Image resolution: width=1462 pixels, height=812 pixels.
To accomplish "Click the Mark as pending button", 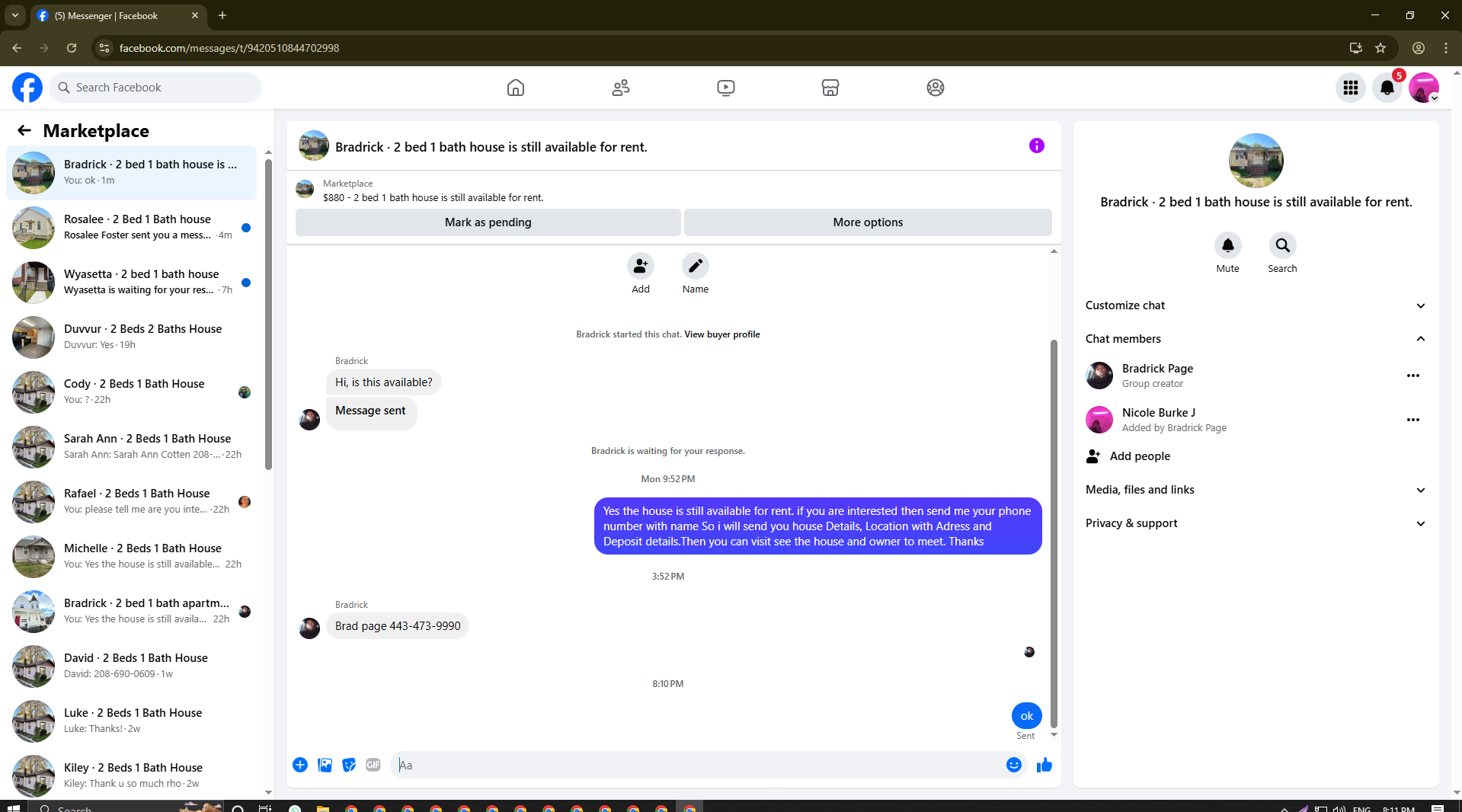I will coord(488,222).
